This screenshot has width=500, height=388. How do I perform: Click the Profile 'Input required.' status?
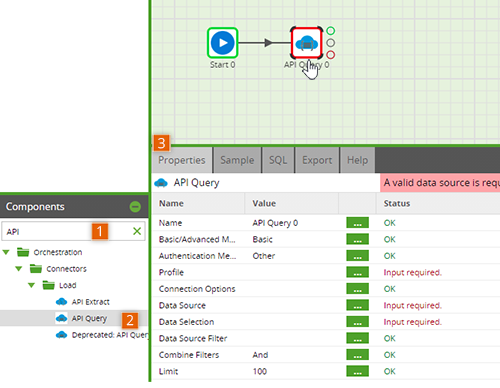[x=413, y=272]
